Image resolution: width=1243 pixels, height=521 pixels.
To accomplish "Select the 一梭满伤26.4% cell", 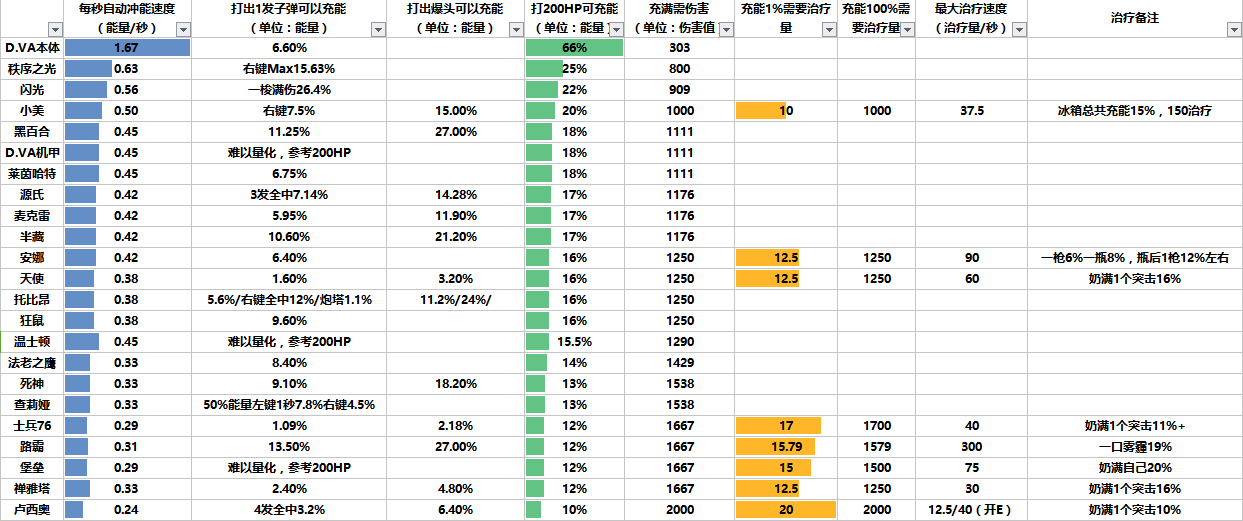I will click(x=289, y=90).
